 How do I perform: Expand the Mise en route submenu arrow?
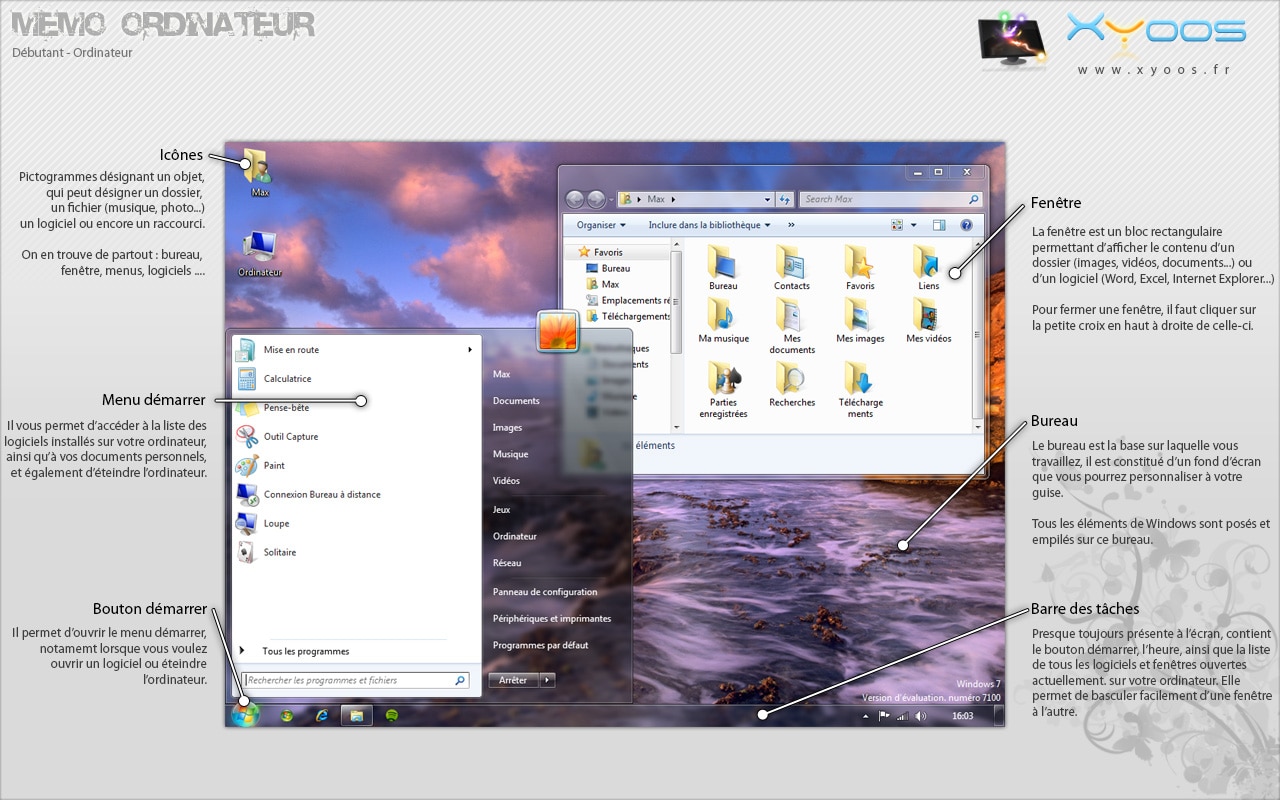click(x=470, y=350)
